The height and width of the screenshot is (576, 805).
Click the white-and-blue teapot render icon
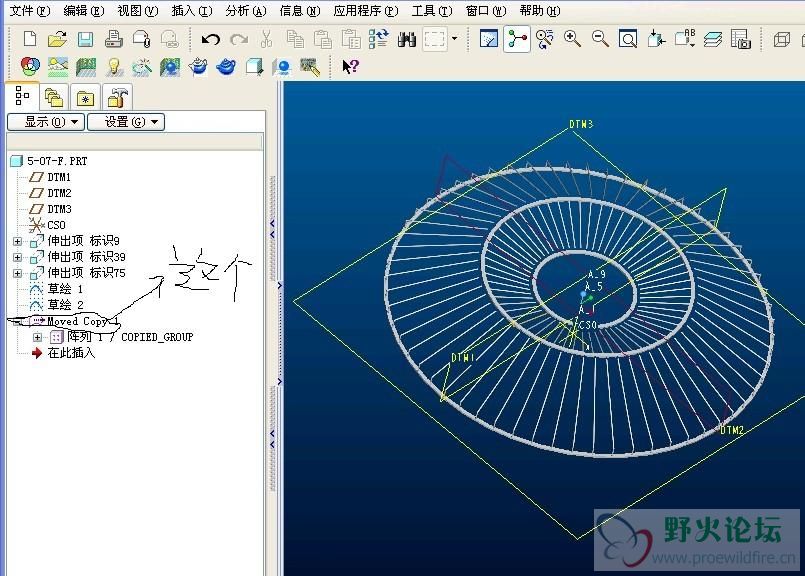click(198, 67)
